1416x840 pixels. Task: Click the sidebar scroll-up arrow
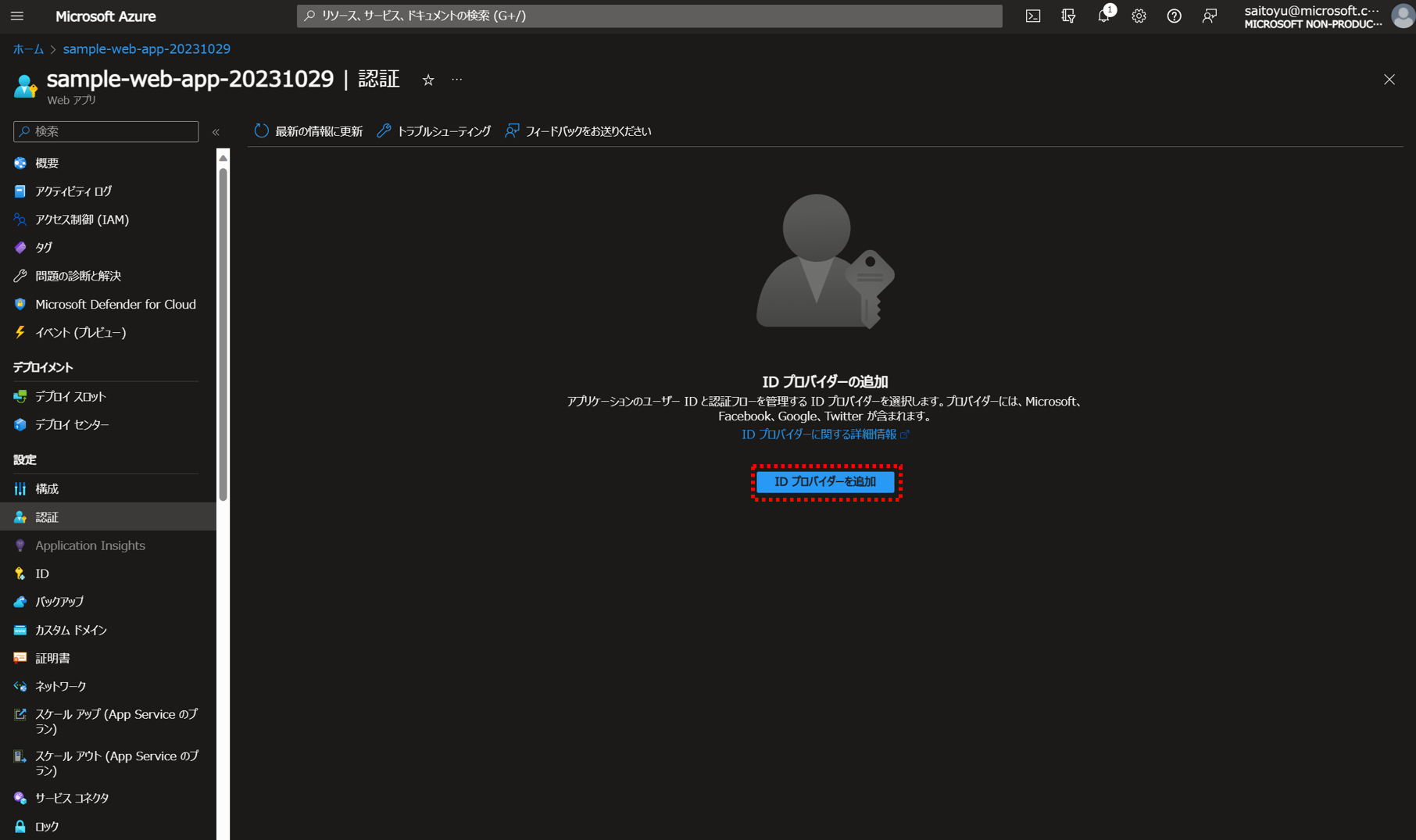223,158
